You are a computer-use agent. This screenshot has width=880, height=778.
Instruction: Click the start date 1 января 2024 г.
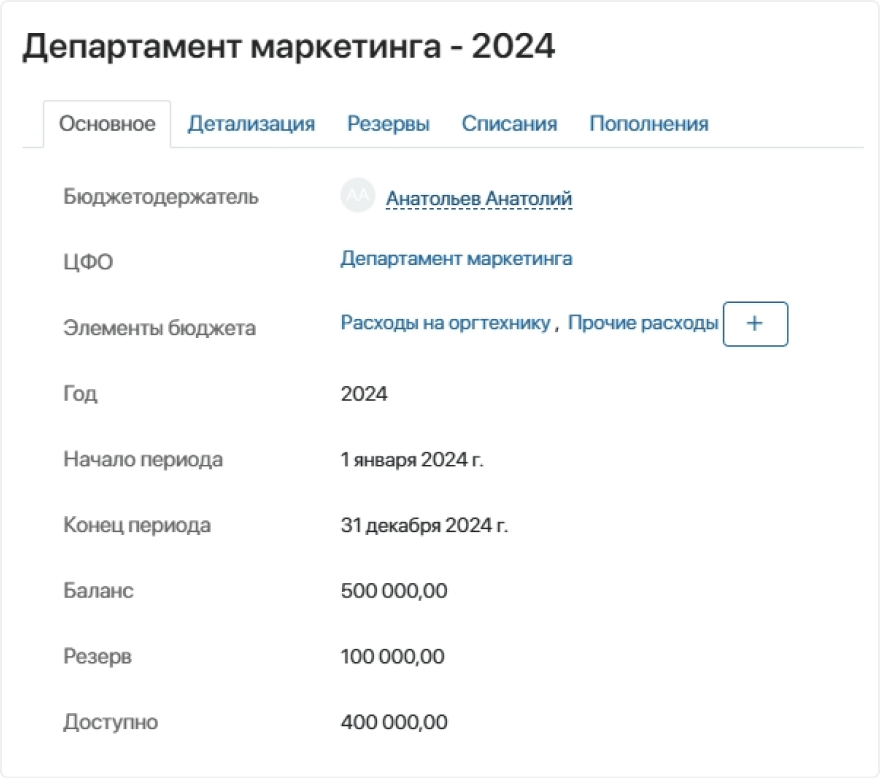point(412,460)
